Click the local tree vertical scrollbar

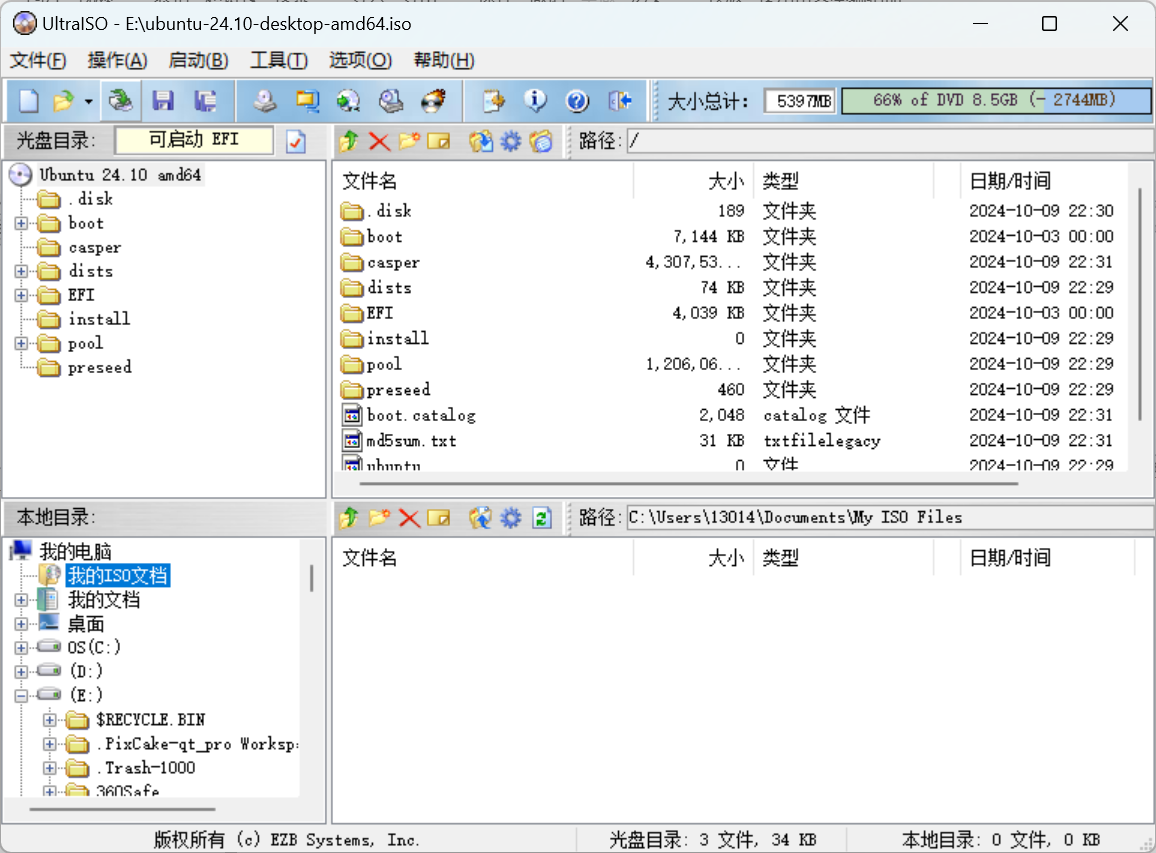coord(311,579)
